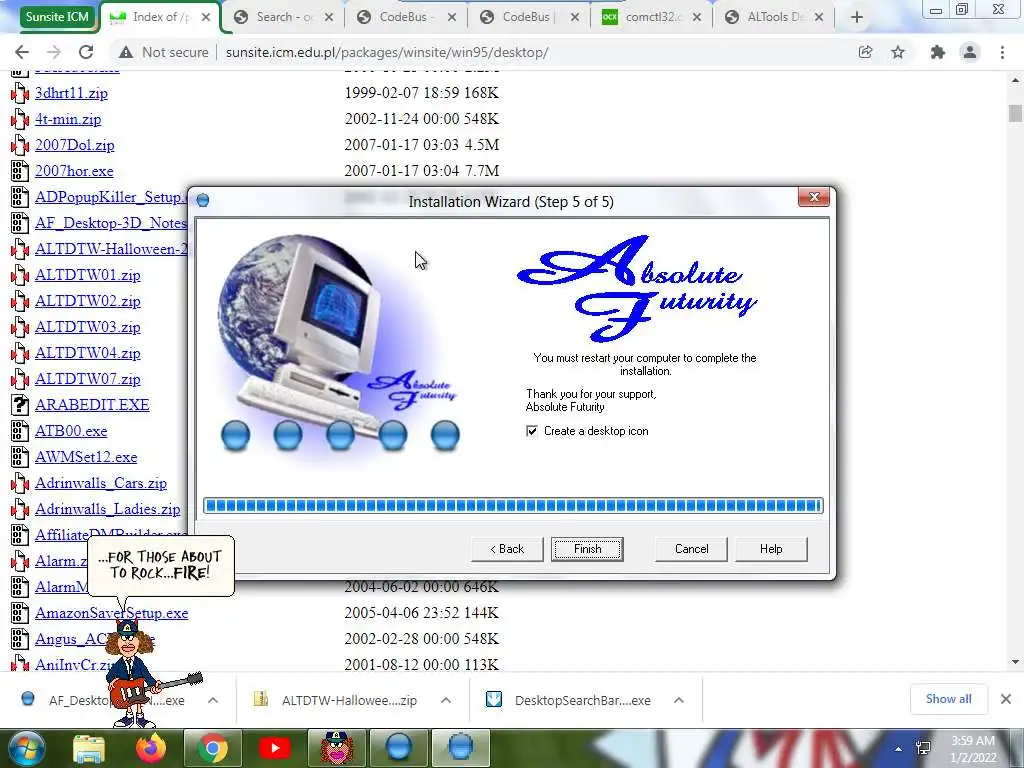1024x768 pixels.
Task: Open ALTDTW04.zip link
Action: click(x=88, y=353)
